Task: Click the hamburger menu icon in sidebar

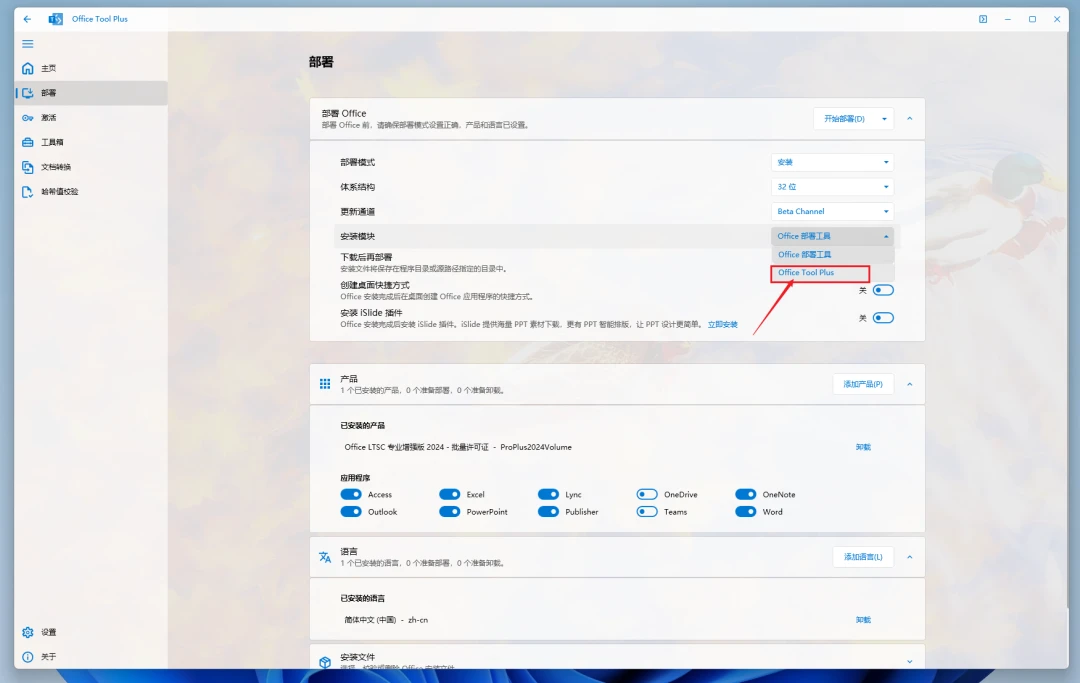Action: click(x=28, y=43)
